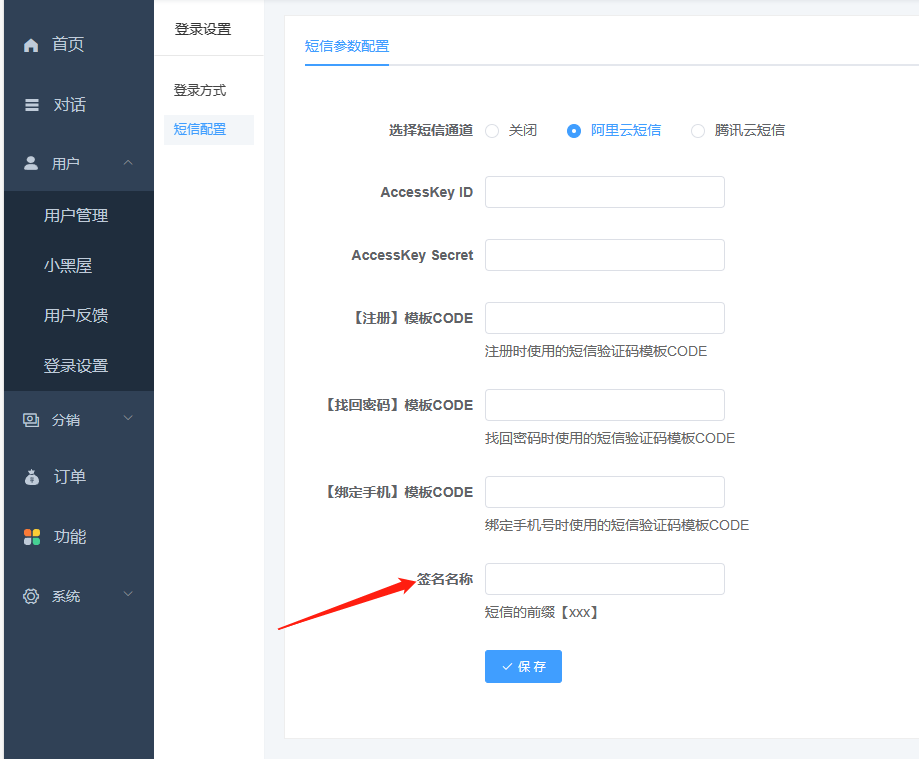
Task: Click the gear icon beside 系统
Action: tap(31, 596)
